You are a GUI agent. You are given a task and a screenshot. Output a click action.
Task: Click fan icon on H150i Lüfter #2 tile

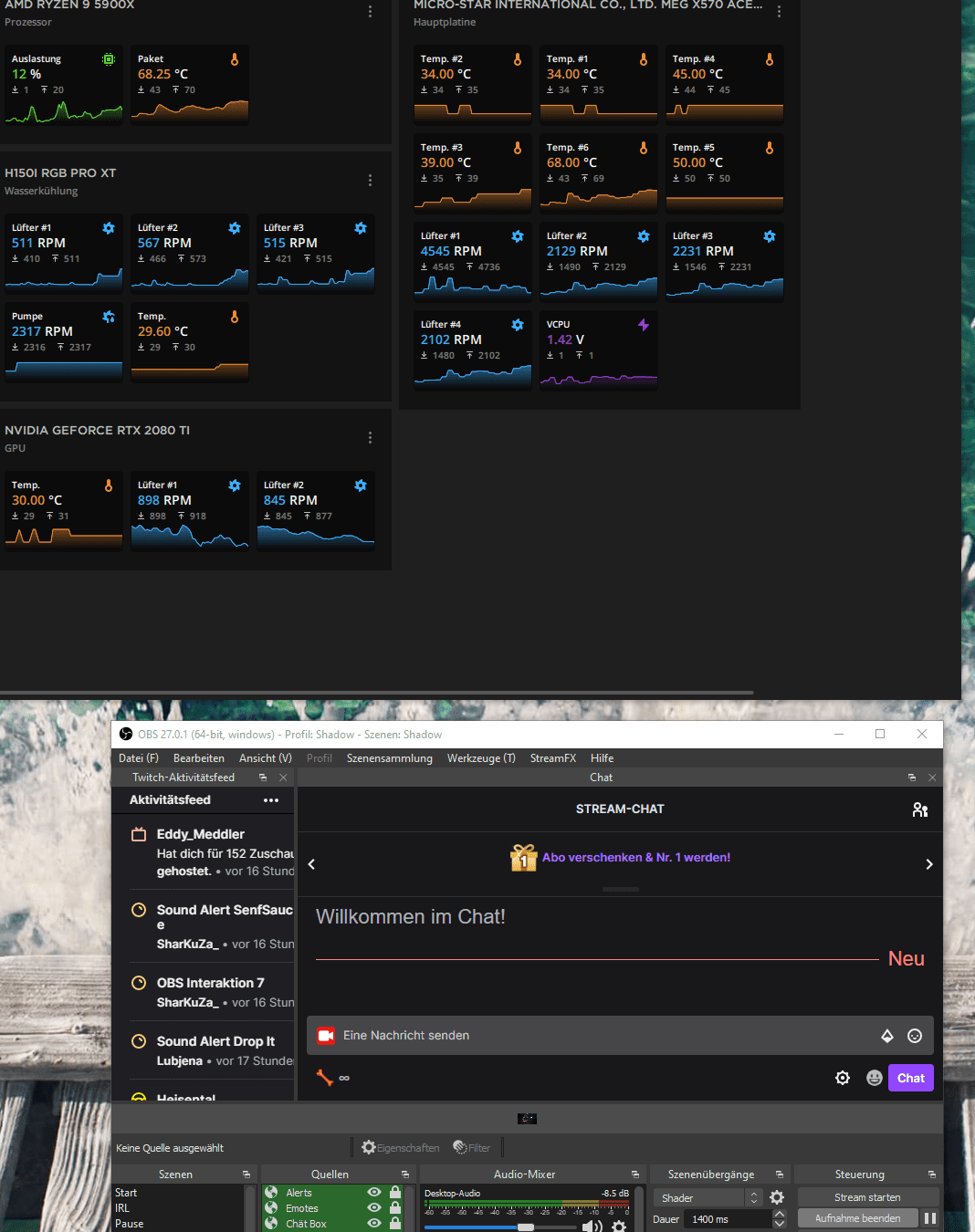[235, 228]
